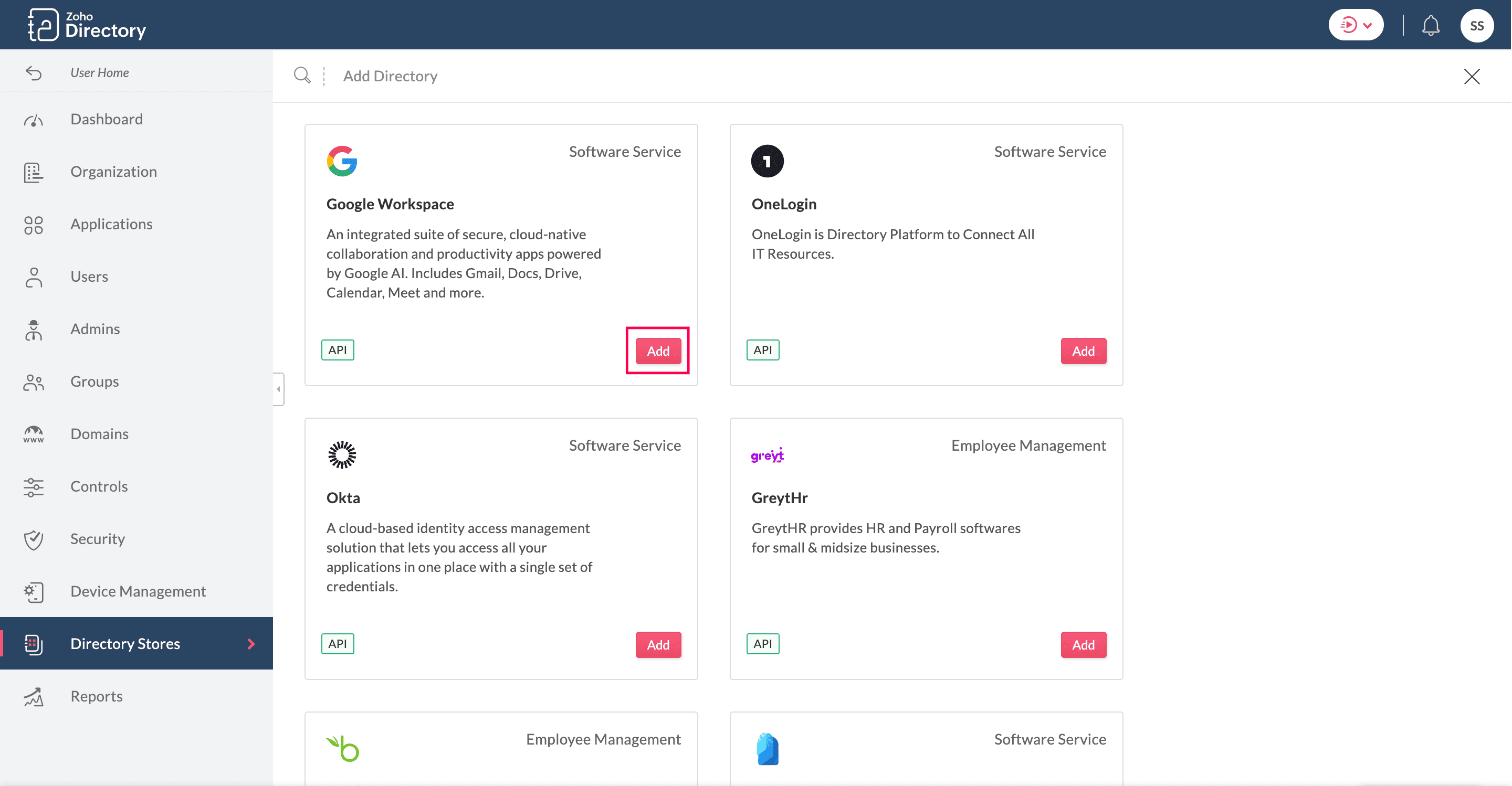Open the SS user avatar menu
Image resolution: width=1512 pixels, height=786 pixels.
1476,26
